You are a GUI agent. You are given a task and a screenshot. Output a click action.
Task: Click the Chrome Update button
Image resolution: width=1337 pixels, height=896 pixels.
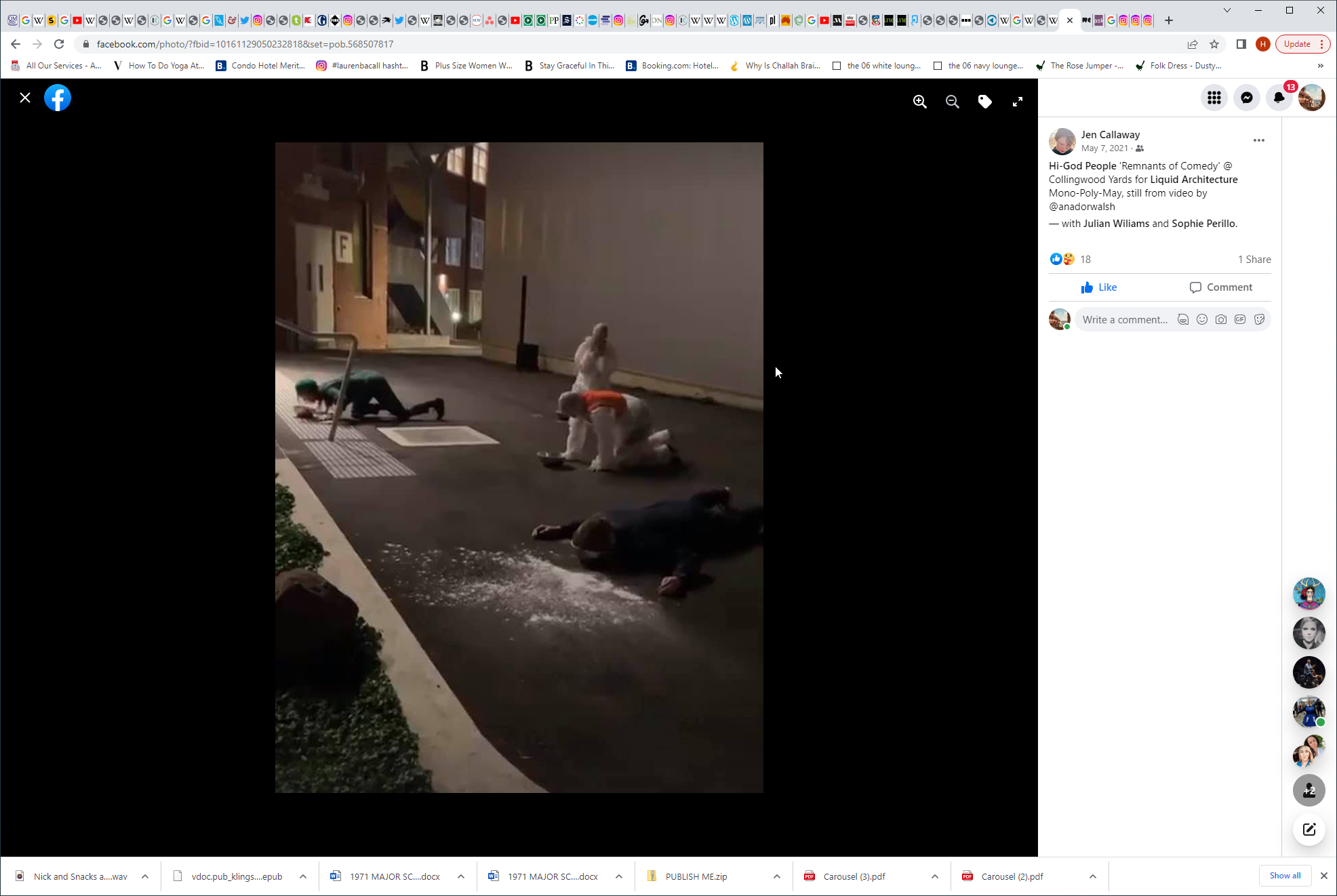pos(1302,44)
